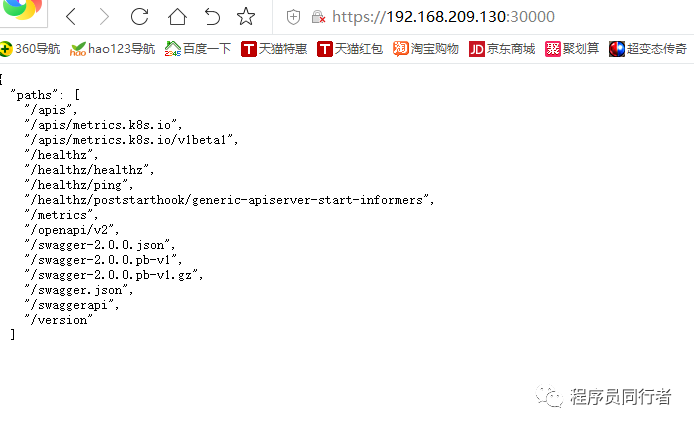The width and height of the screenshot is (694, 428).
Task: Open the 360导航 bookmark
Action: tap(30, 48)
